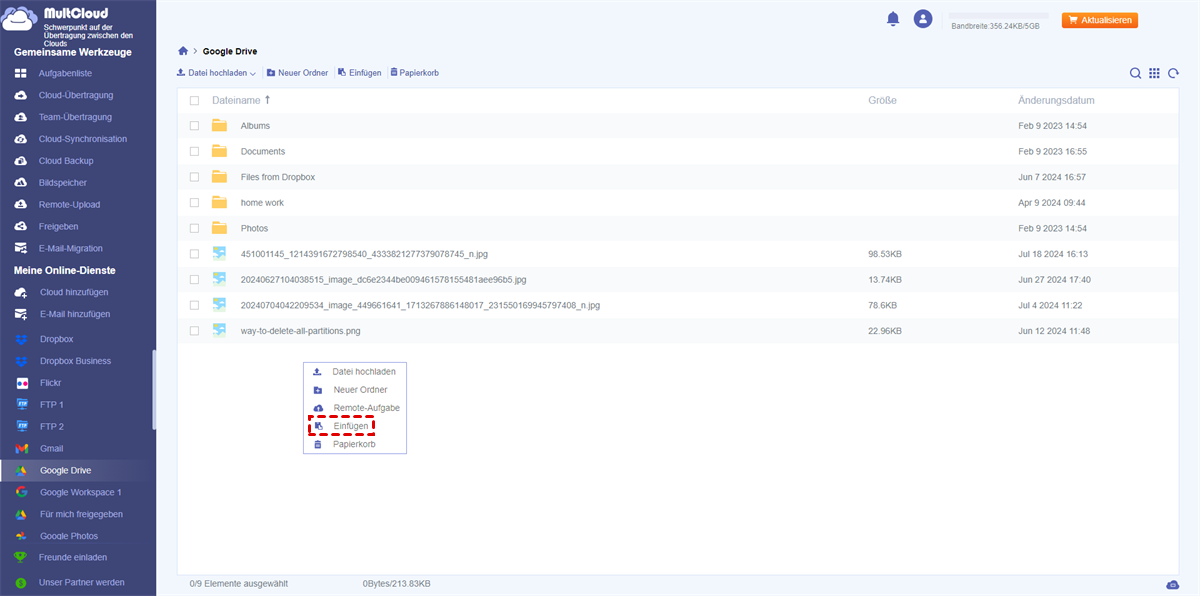Open the Albums folder

click(x=255, y=126)
